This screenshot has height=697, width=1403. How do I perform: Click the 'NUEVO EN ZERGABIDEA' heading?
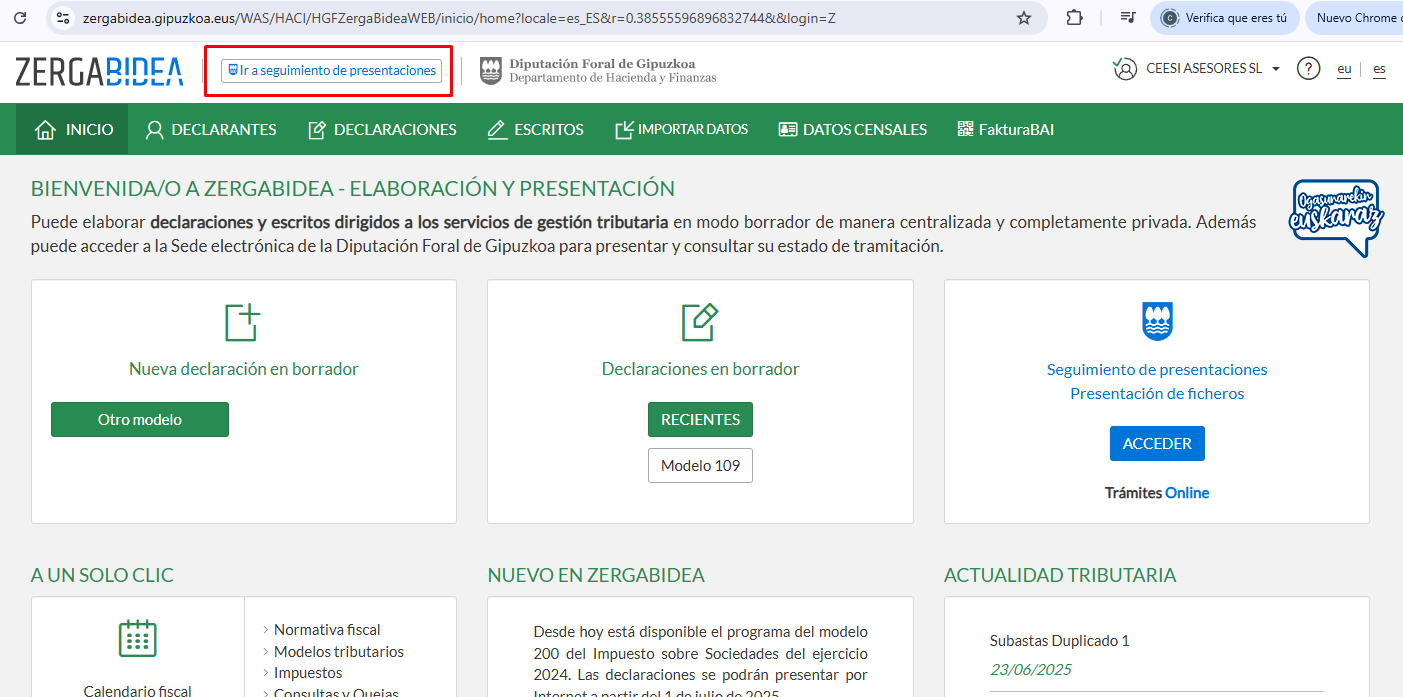pyautogui.click(x=596, y=575)
